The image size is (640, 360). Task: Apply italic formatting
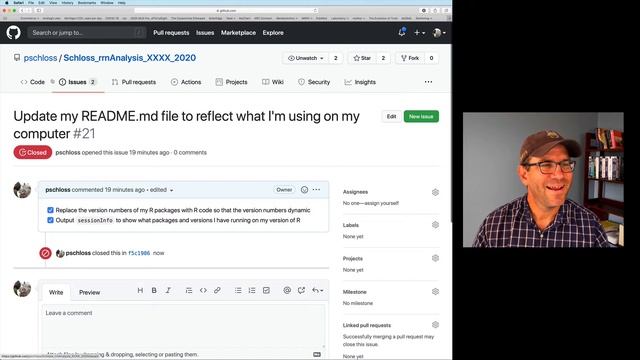coord(168,290)
